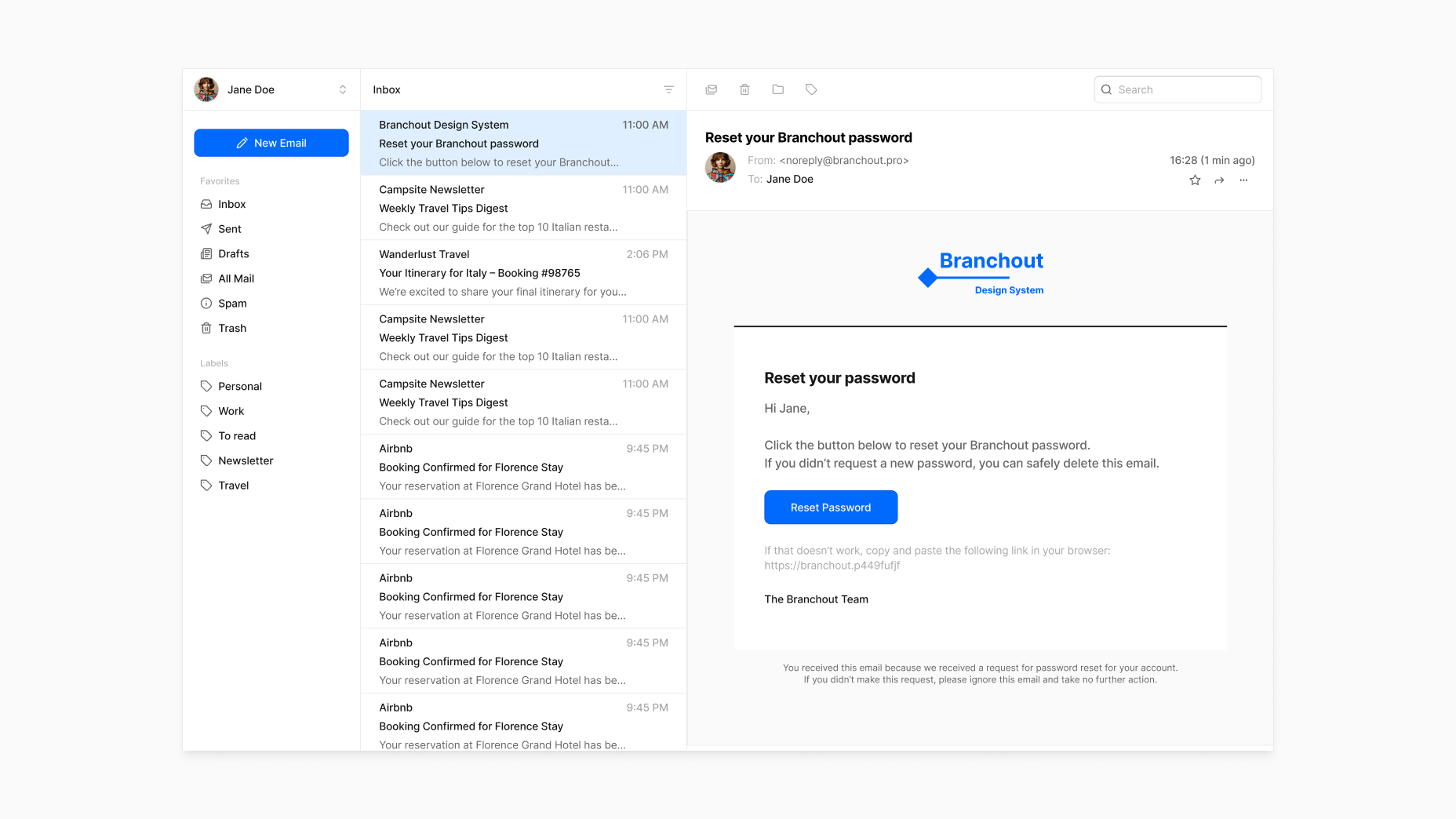Move email to folder with folder icon

point(777,89)
